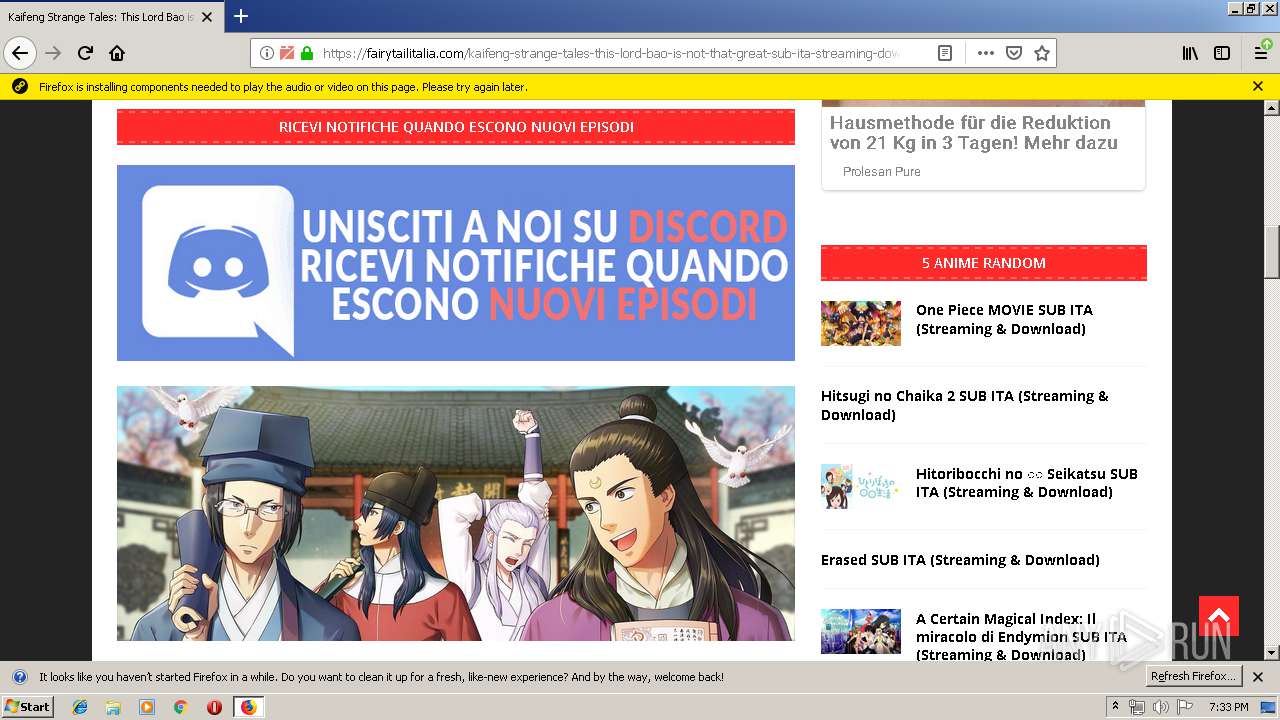Click the blocked media permission icon
The width and height of the screenshot is (1280, 720).
pyautogui.click(x=287, y=53)
